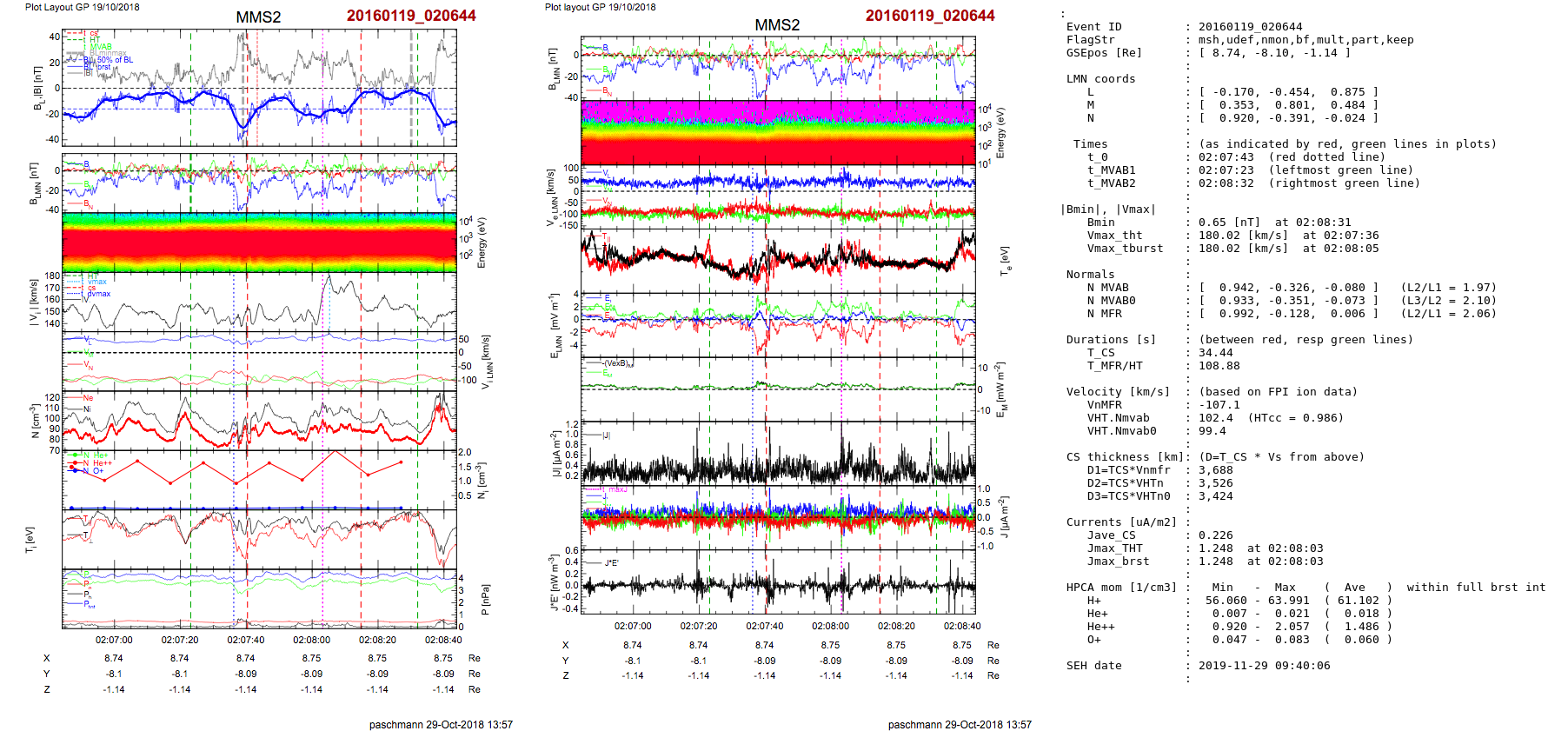Select the magenta-topped energy spectrogram in the right plot
1568x731 pixels.
pos(778,132)
